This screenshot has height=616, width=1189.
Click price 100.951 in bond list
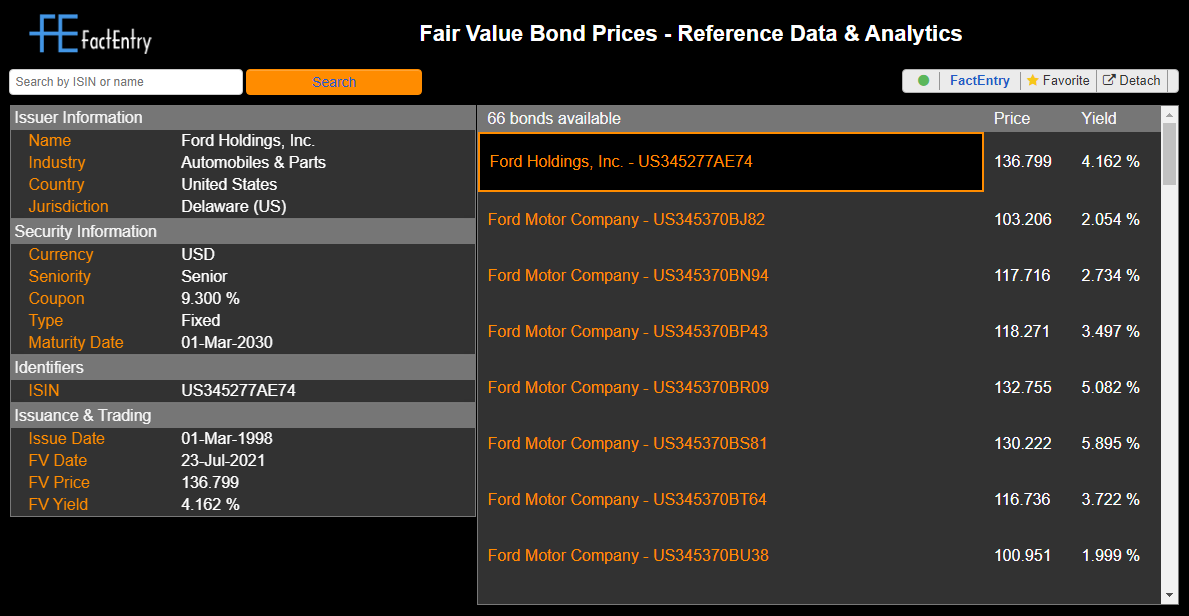pyautogui.click(x=1022, y=555)
